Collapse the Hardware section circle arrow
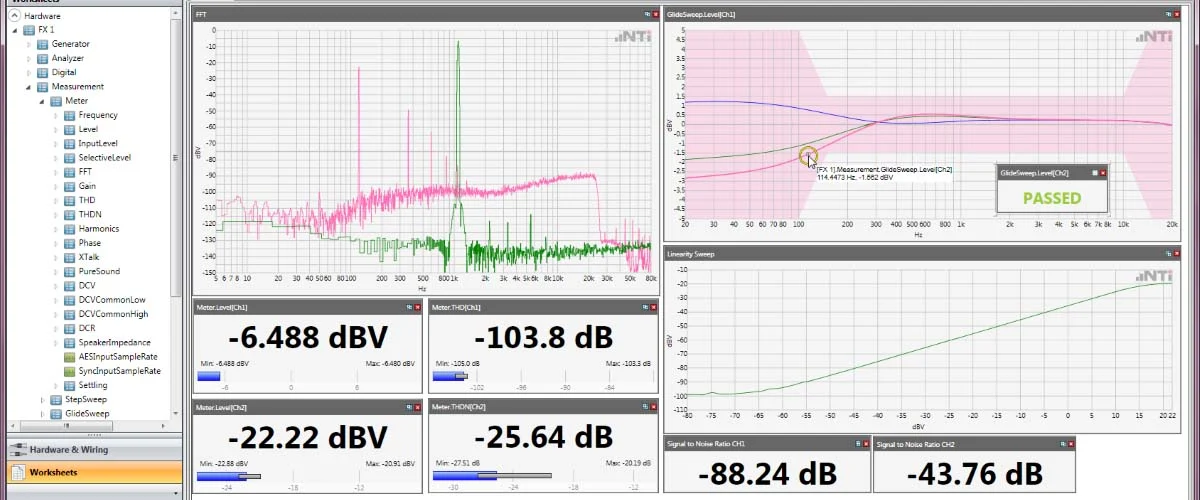This screenshot has height=500, width=1200. click(14, 16)
